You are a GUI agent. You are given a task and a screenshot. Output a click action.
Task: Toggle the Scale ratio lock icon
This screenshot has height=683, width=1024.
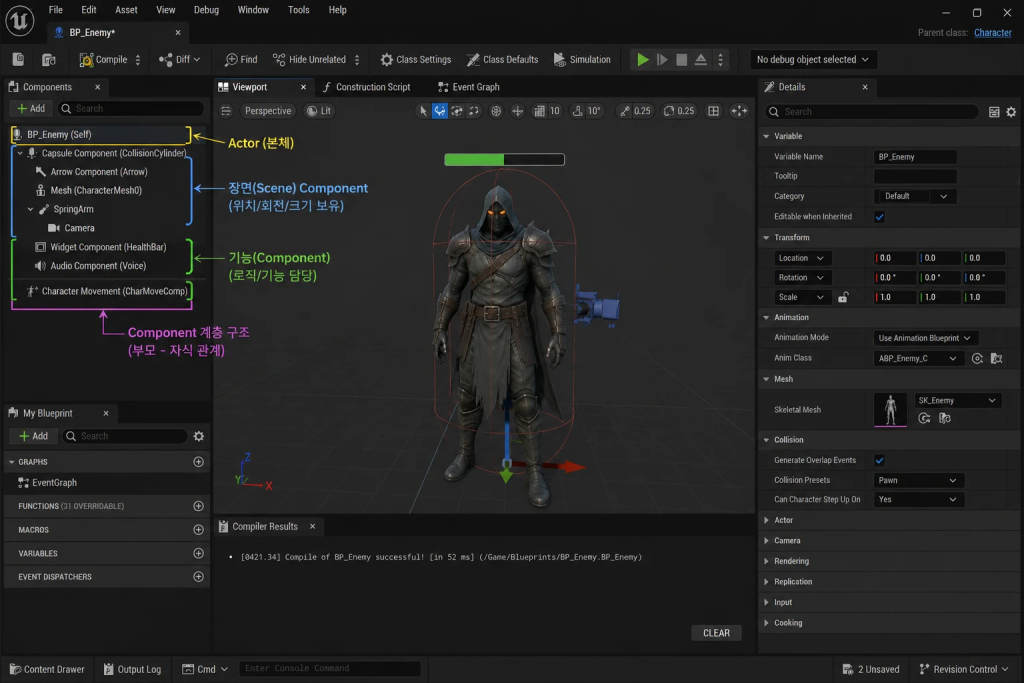[842, 297]
